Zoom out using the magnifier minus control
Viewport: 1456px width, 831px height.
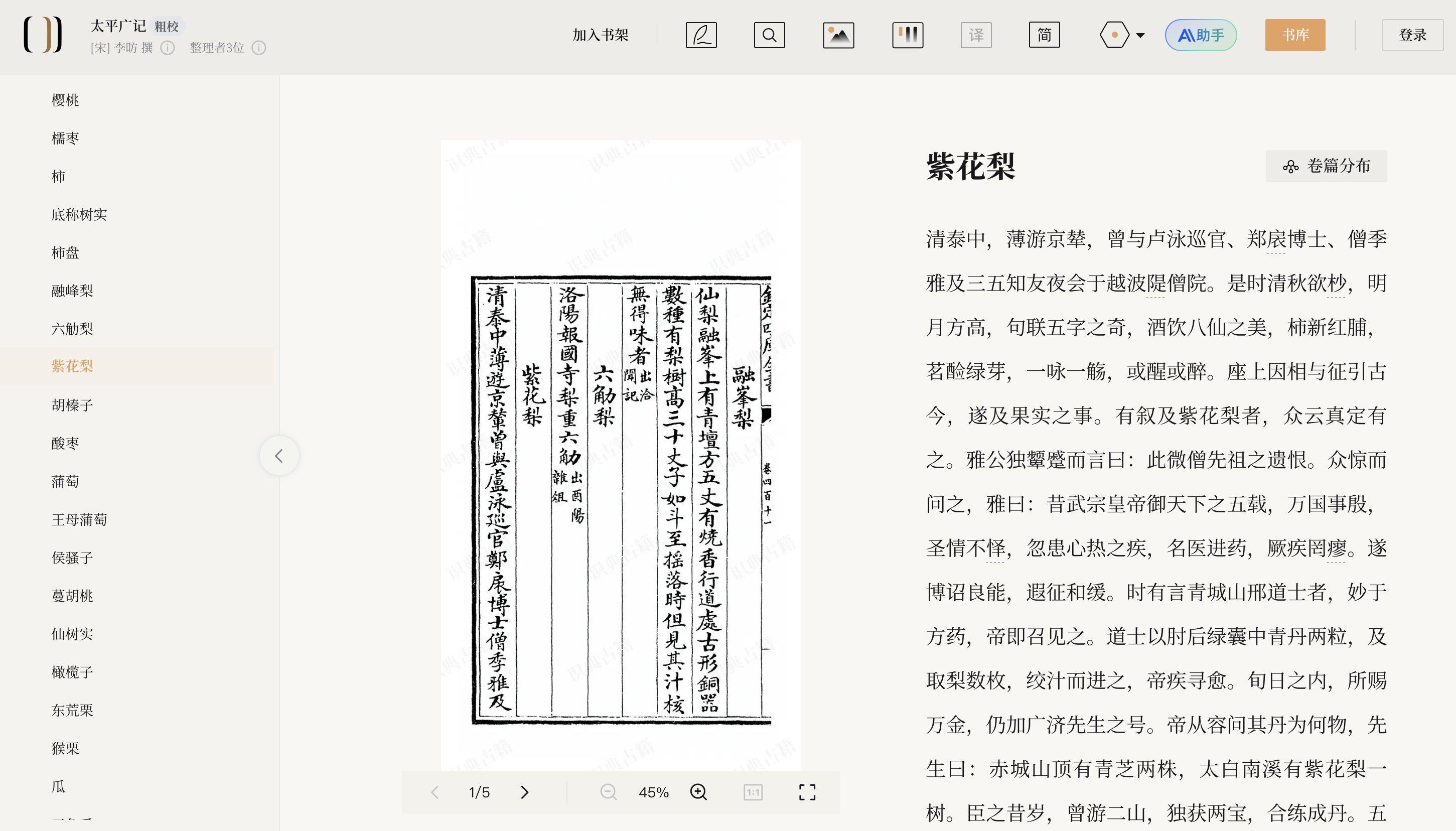[x=609, y=792]
